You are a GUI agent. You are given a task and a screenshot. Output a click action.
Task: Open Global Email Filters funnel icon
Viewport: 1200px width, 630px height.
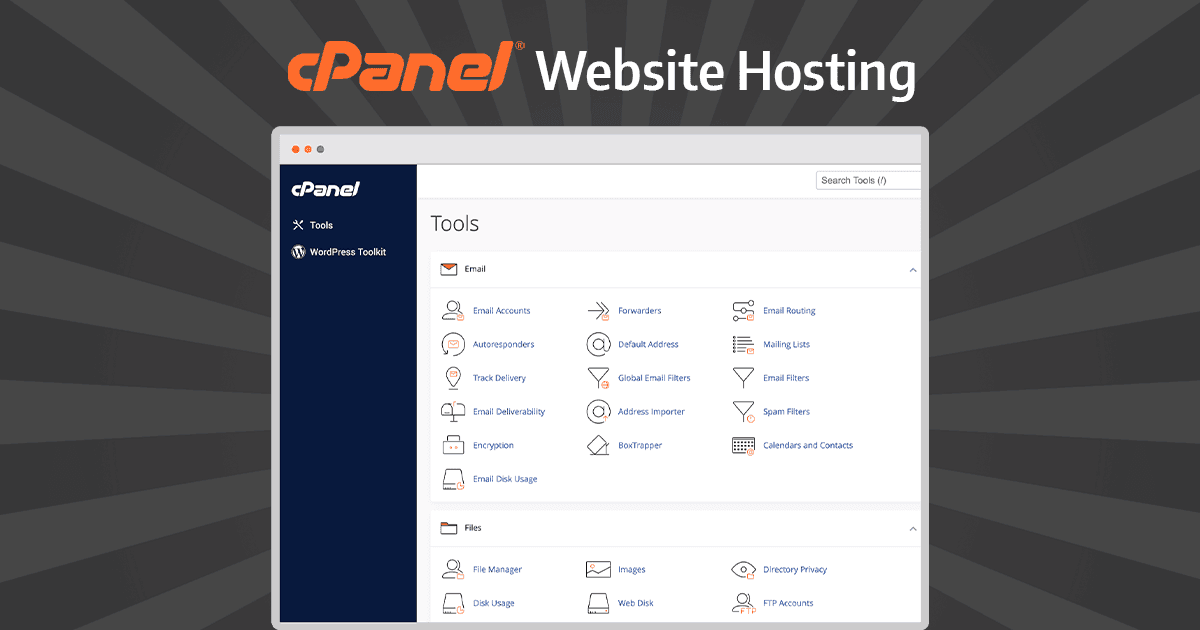[598, 378]
